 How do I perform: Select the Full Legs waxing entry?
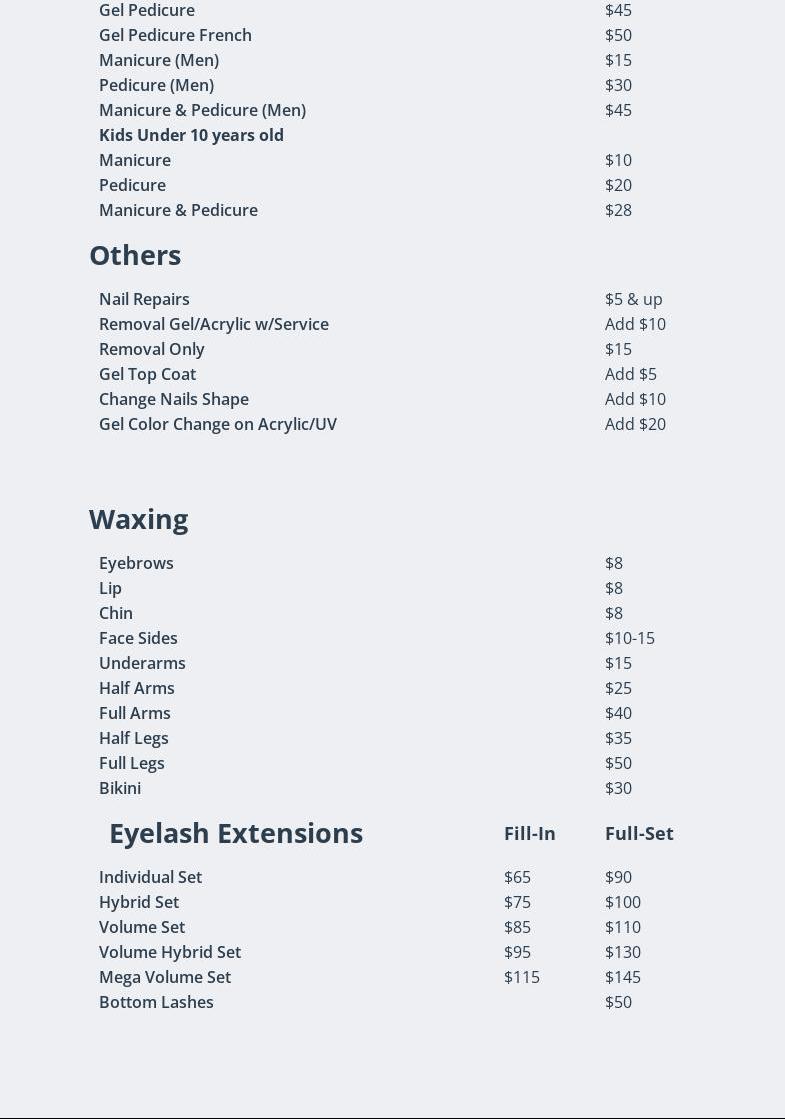131,763
